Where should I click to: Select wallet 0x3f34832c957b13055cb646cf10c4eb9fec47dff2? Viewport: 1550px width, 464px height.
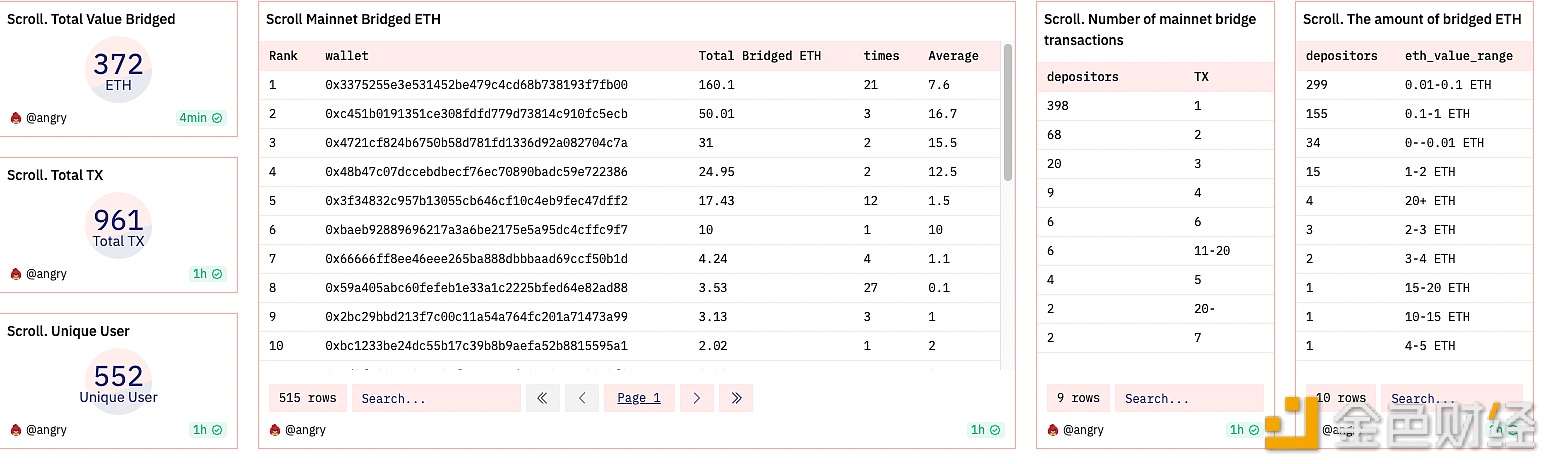coord(476,201)
